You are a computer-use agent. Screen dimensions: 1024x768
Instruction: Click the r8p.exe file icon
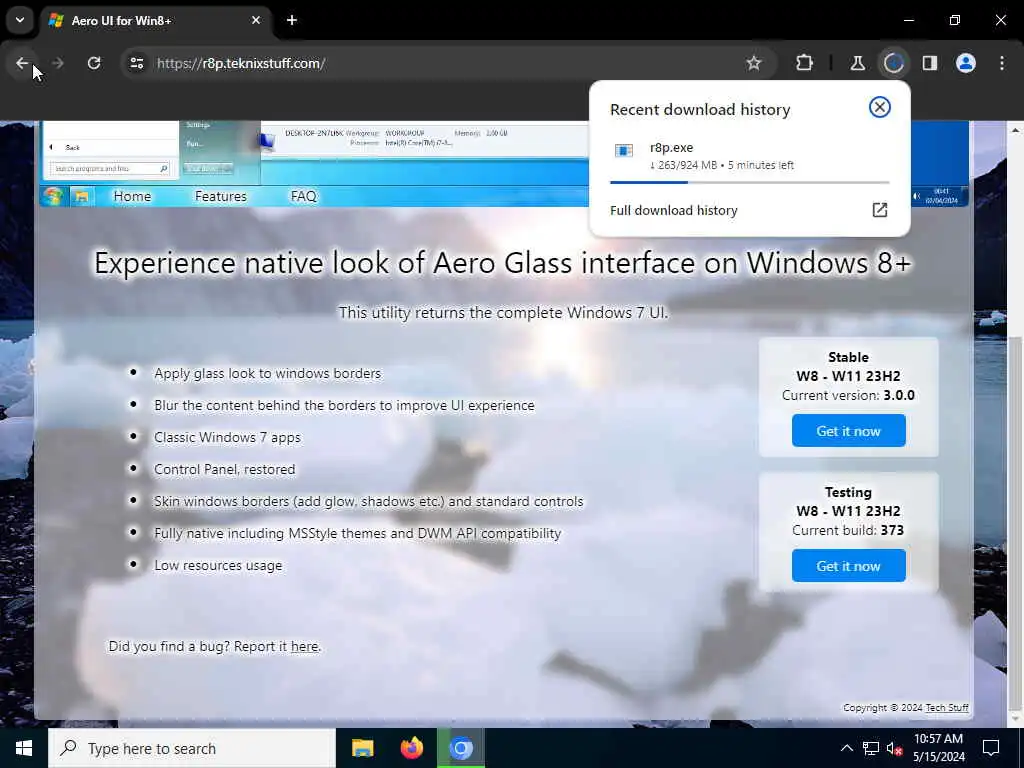coord(624,151)
